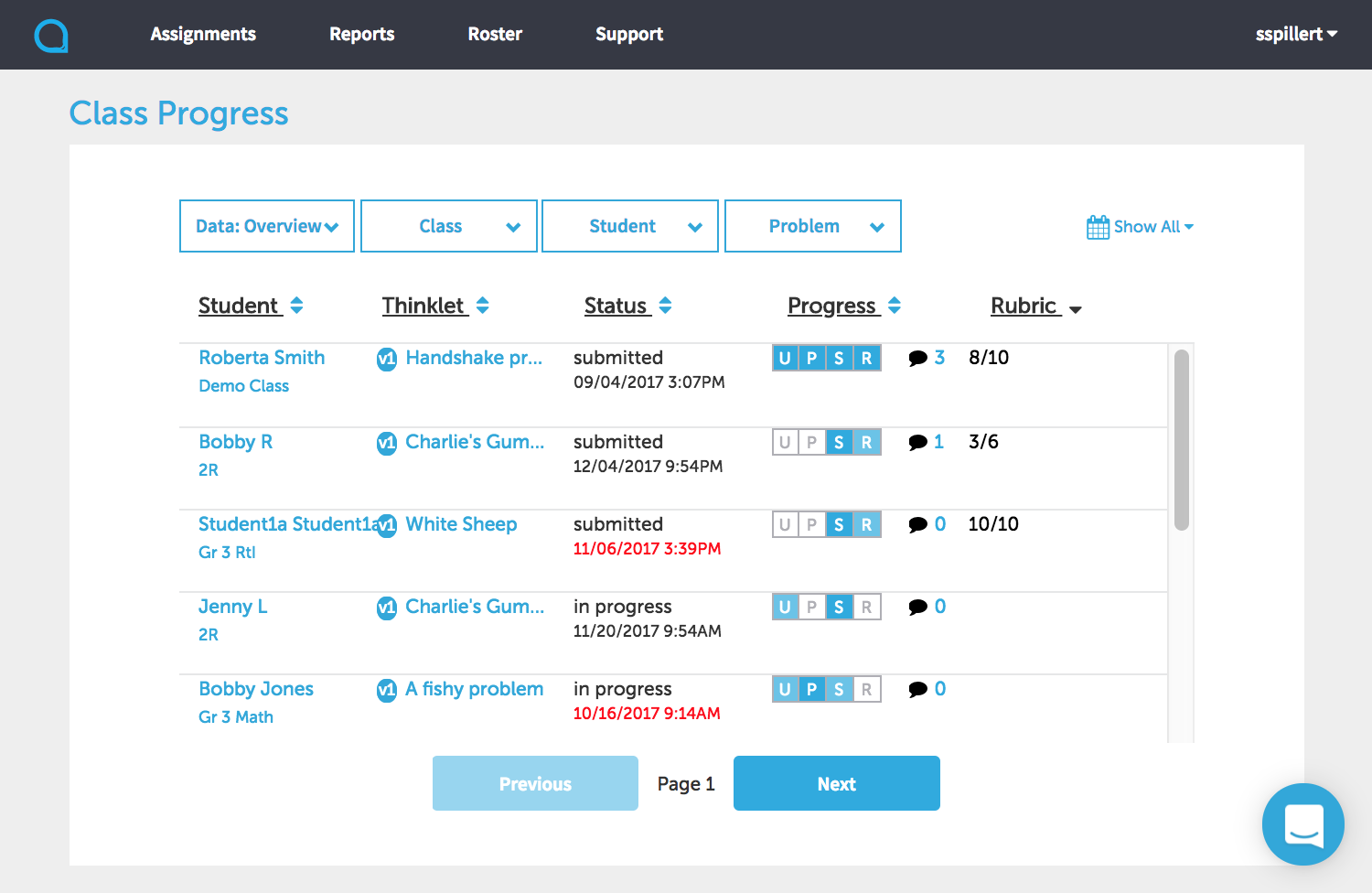Sort table using Status column arrows
The height and width of the screenshot is (893, 1372).
click(x=665, y=306)
